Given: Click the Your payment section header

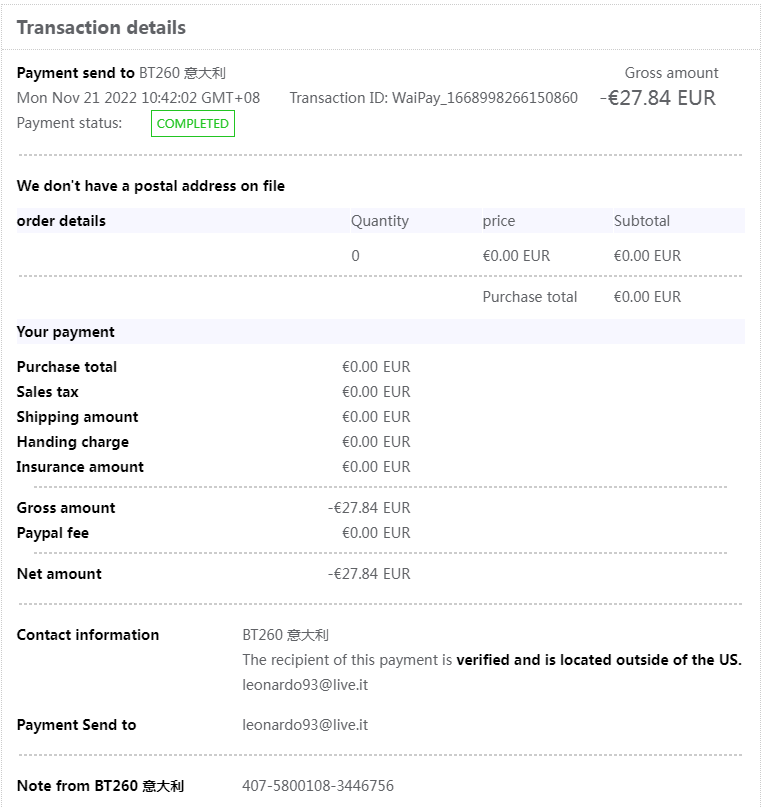Looking at the screenshot, I should pos(66,332).
